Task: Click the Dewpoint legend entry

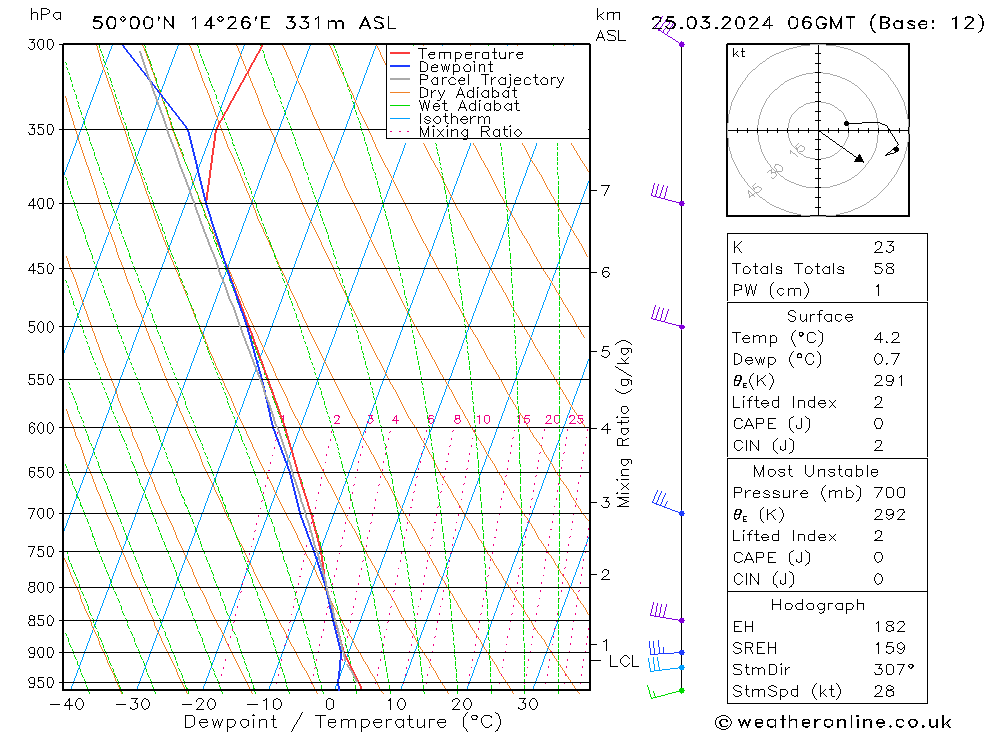Action: [x=441, y=67]
